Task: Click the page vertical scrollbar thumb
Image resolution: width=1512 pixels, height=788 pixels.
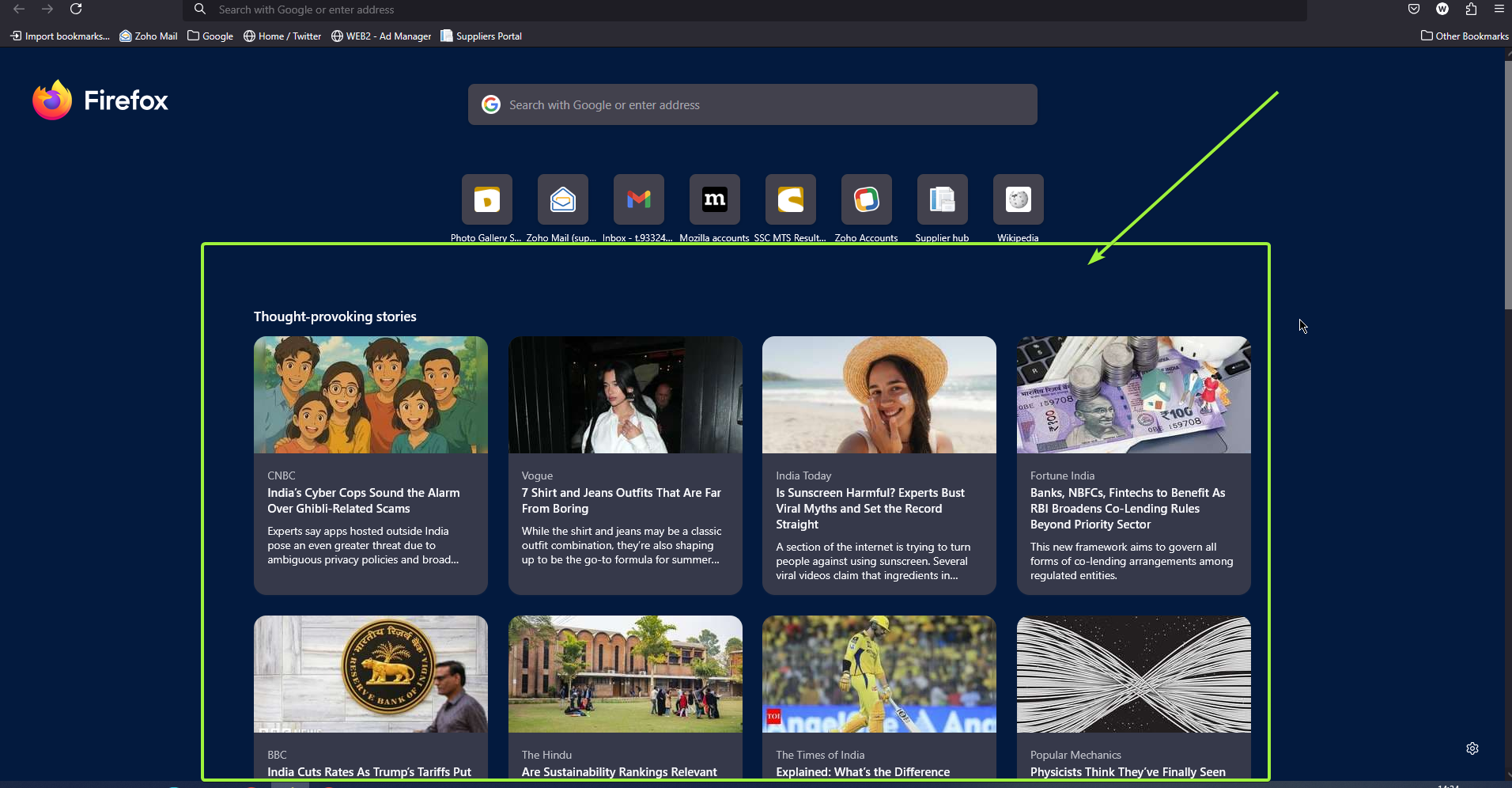Action: pos(1508,185)
